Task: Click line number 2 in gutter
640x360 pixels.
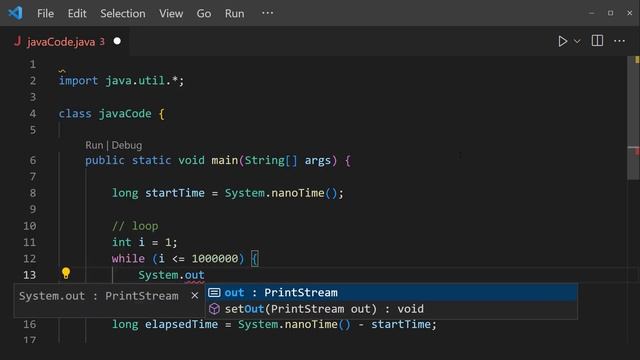Action: [33, 81]
